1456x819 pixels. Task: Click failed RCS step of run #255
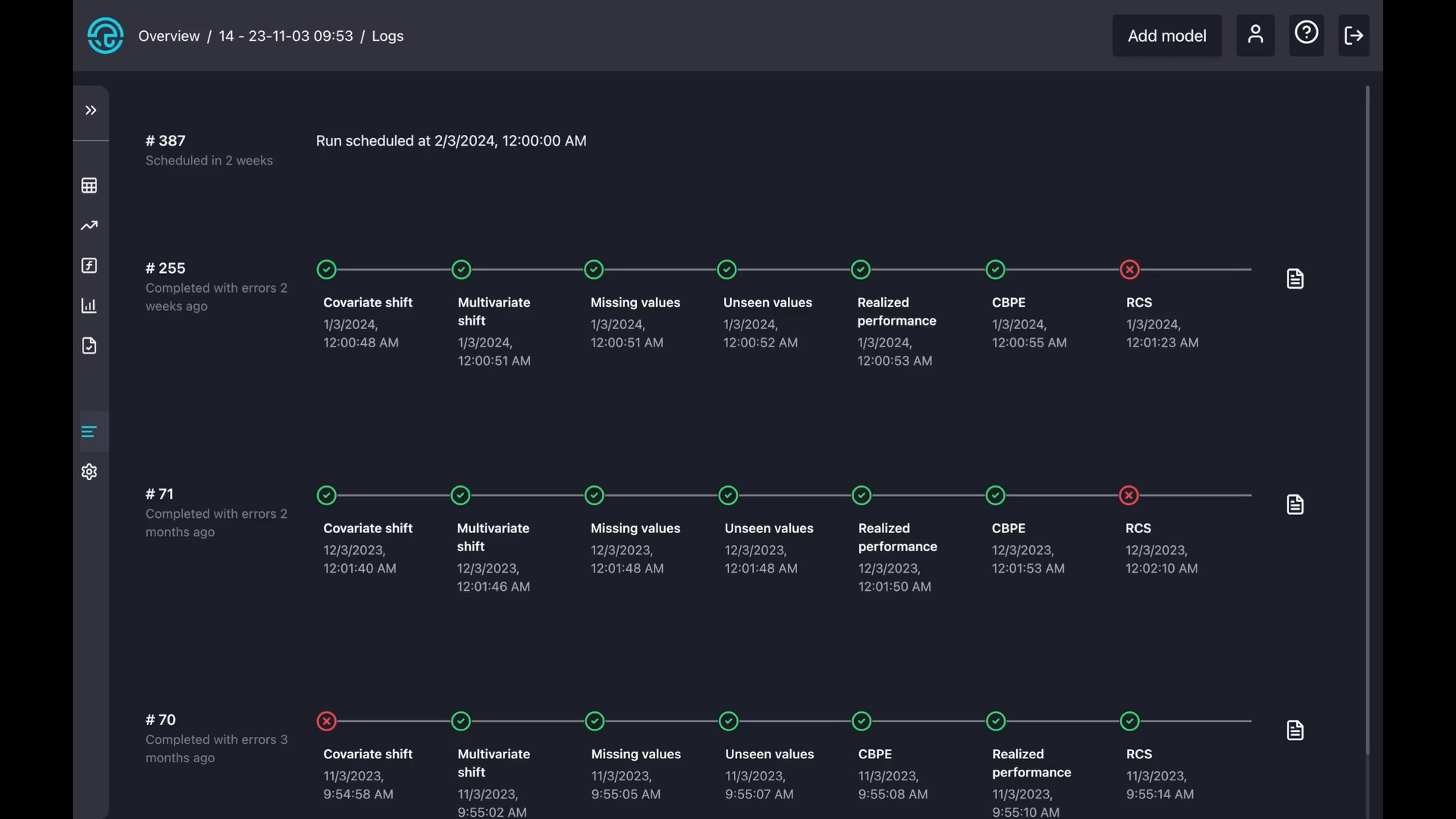pos(1130,270)
